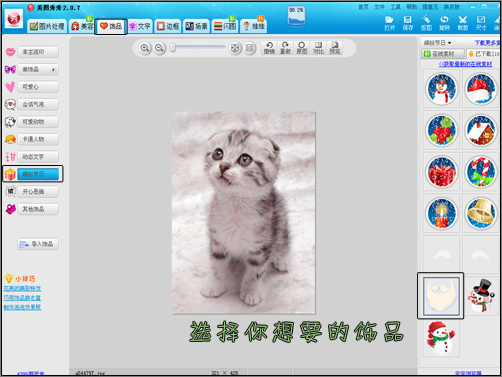Click the redo (重做) toolbar icon
This screenshot has height=377, width=502.
pyautogui.click(x=285, y=48)
